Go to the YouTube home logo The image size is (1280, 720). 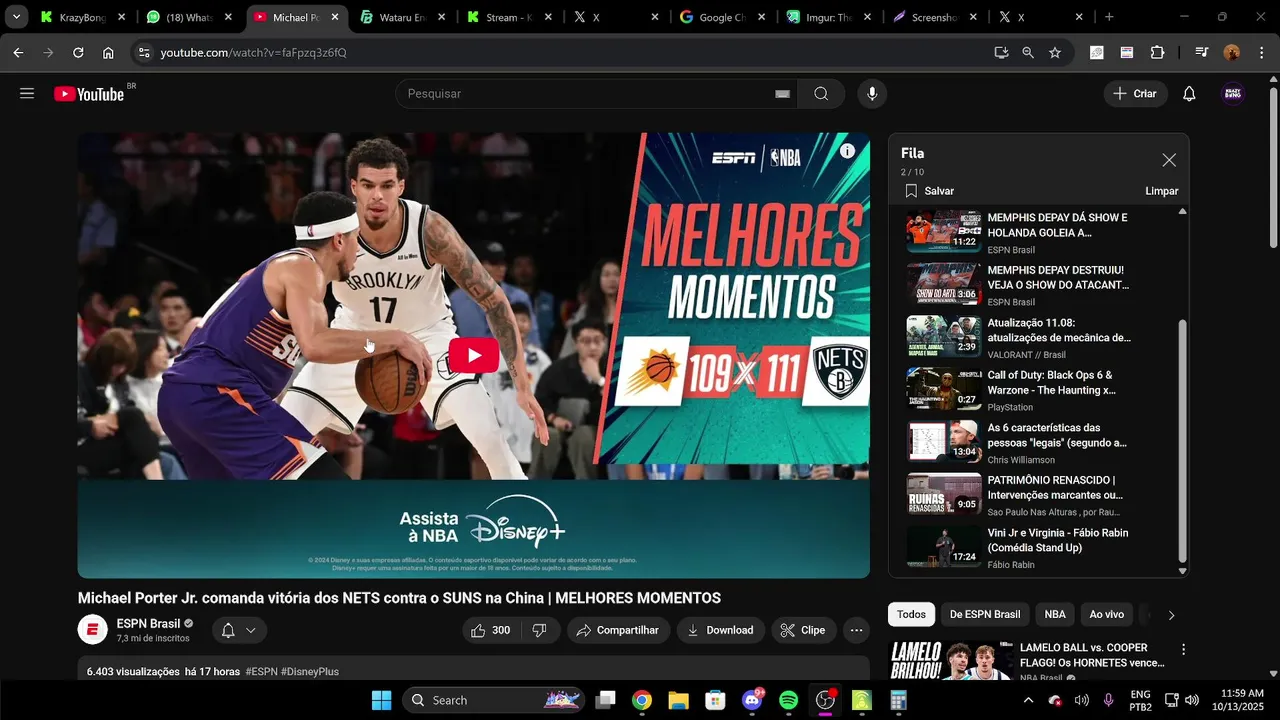coord(90,94)
